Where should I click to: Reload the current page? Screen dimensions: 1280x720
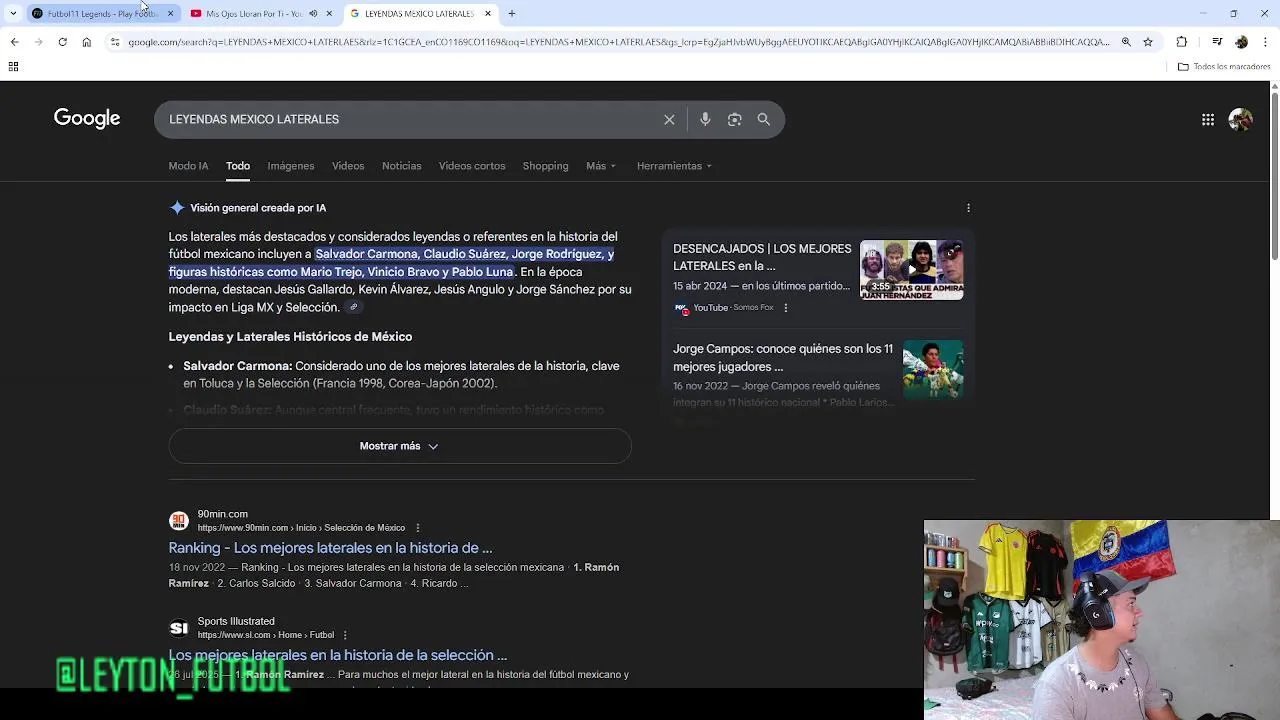click(62, 42)
